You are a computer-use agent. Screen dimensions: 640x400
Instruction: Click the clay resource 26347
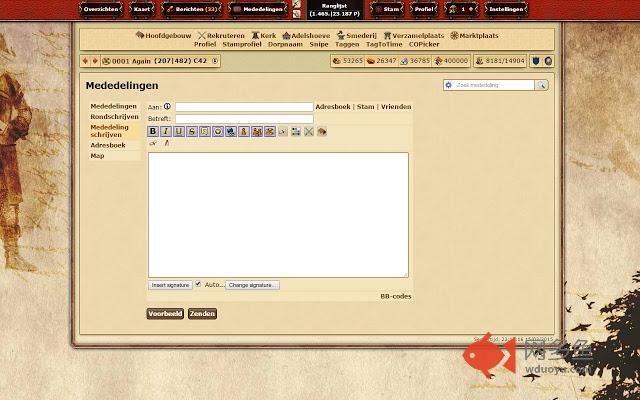click(x=381, y=61)
